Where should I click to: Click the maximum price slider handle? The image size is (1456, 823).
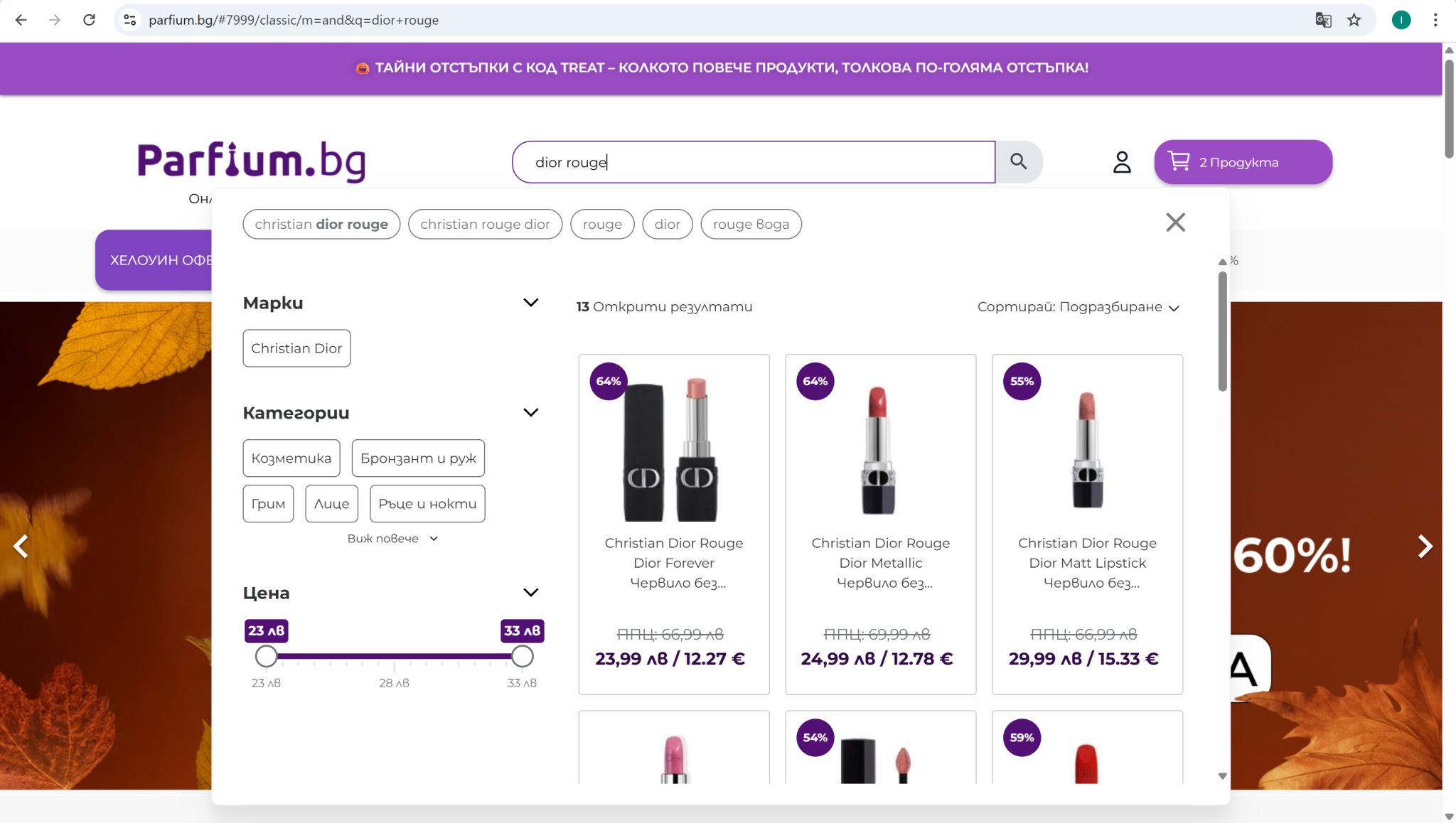(x=522, y=656)
